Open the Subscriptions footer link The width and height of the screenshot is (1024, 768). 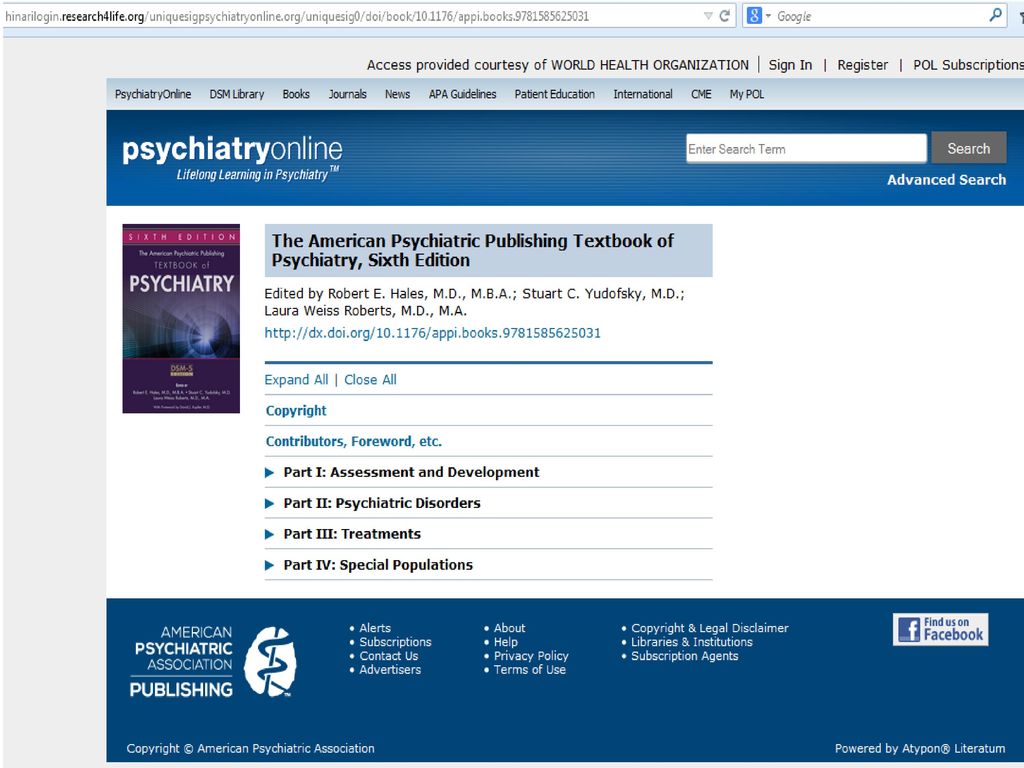tap(395, 642)
